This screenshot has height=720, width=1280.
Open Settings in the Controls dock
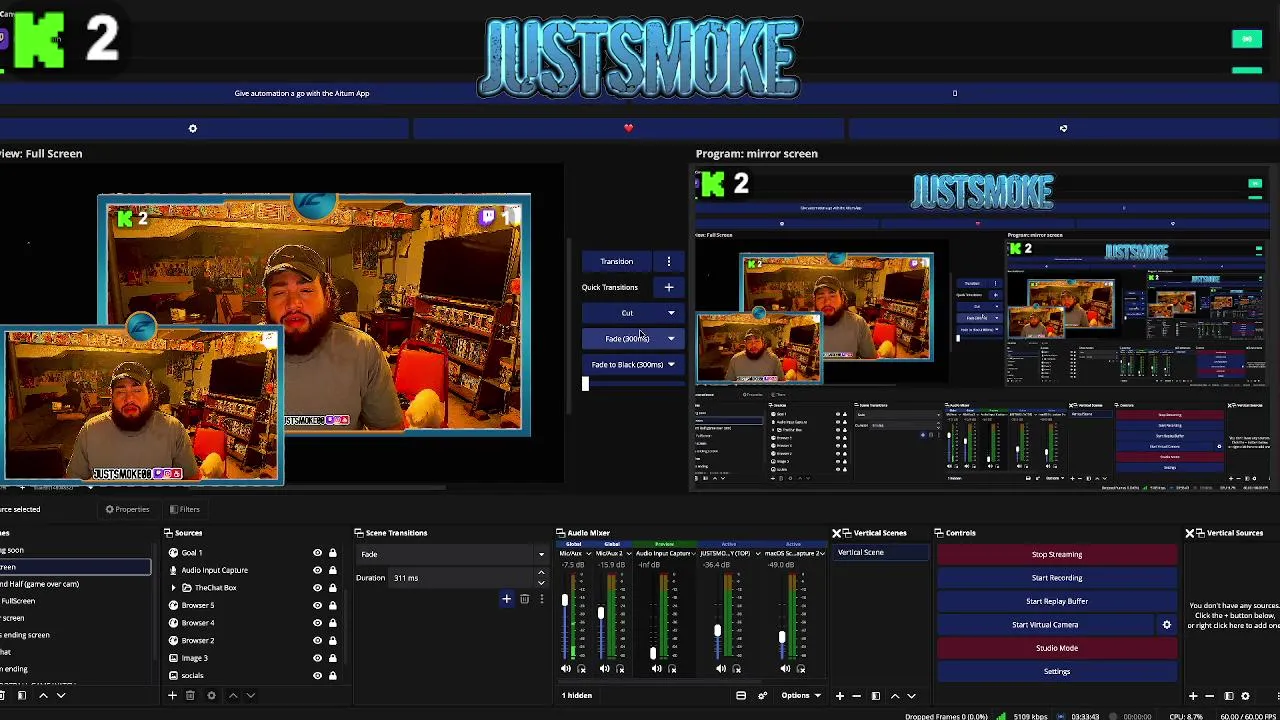(1057, 672)
